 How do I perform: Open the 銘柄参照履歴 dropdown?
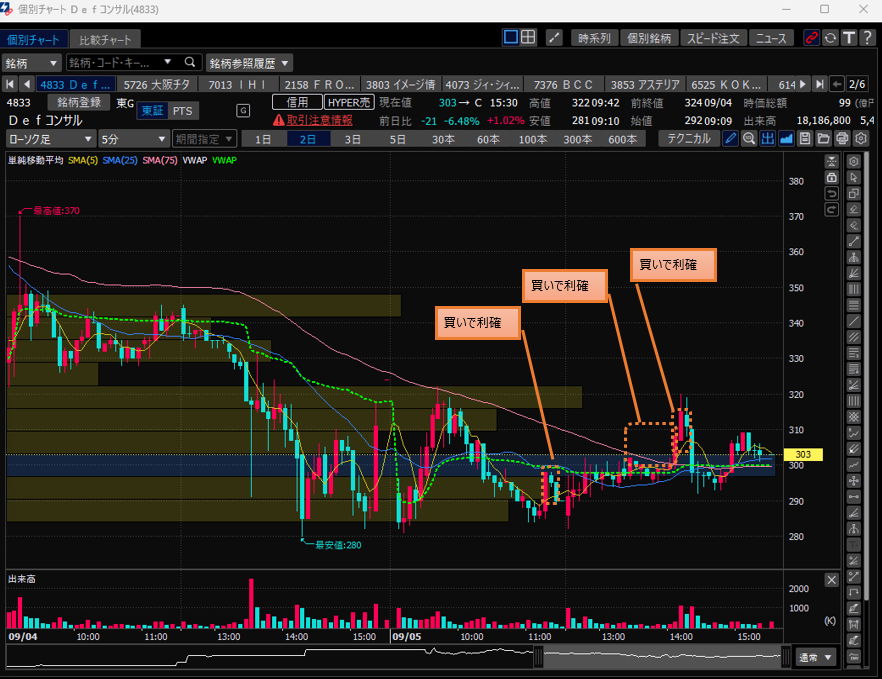click(249, 62)
